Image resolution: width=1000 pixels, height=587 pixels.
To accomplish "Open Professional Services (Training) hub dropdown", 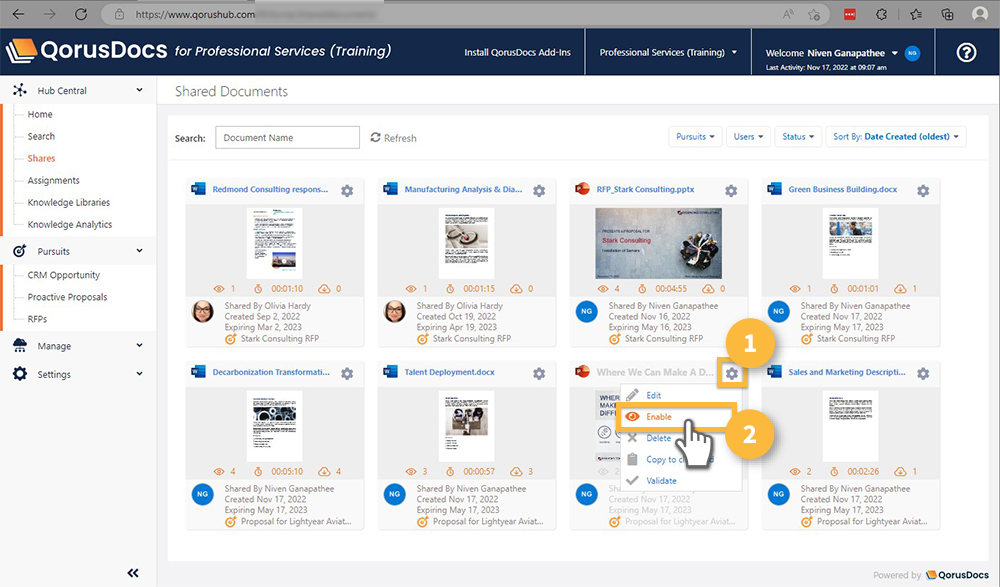I will pos(668,52).
